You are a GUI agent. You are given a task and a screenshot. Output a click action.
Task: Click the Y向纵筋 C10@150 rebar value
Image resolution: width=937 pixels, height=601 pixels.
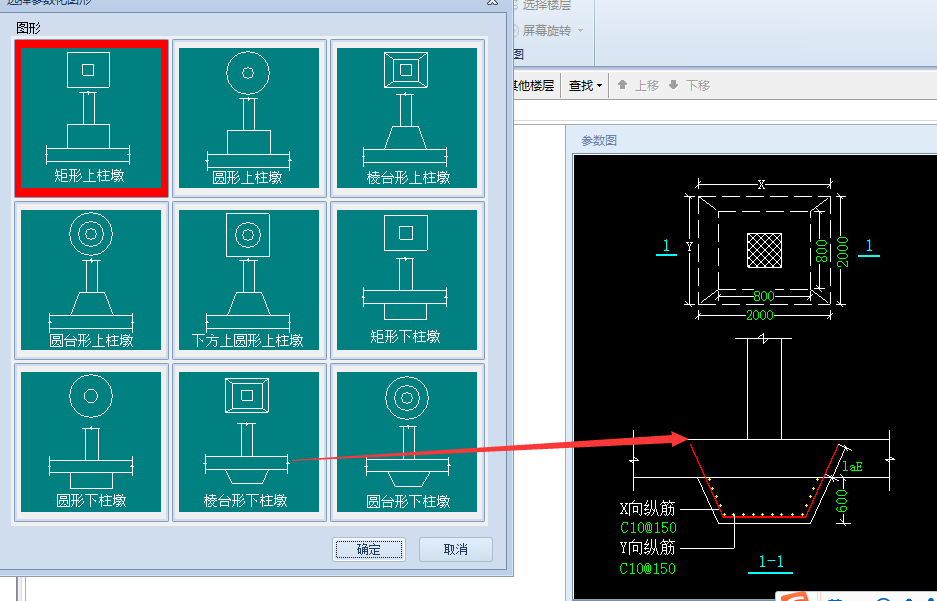(647, 569)
